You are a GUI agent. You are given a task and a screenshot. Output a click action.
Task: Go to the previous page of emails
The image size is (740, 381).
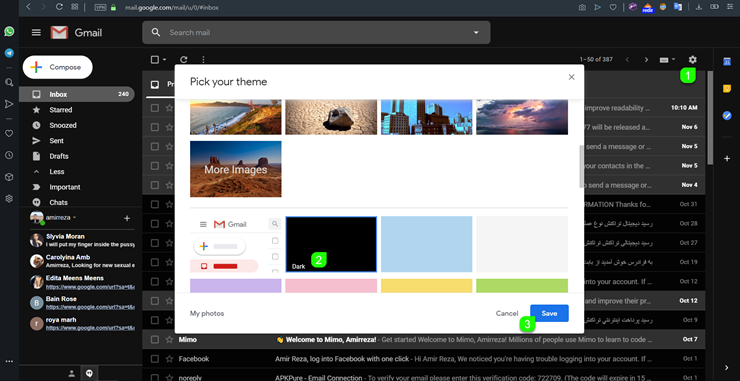[627, 59]
